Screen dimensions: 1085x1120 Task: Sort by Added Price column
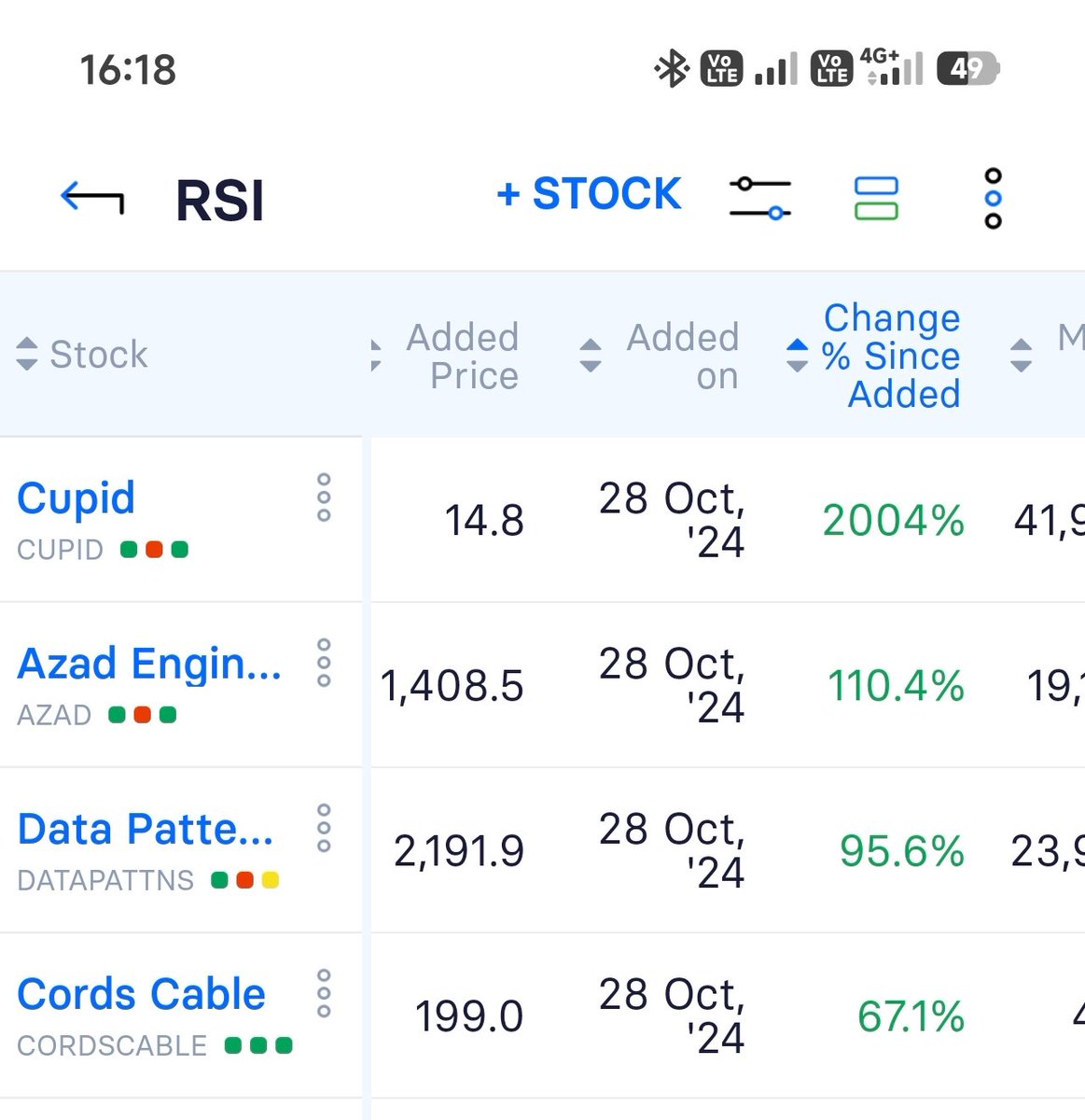click(446, 356)
